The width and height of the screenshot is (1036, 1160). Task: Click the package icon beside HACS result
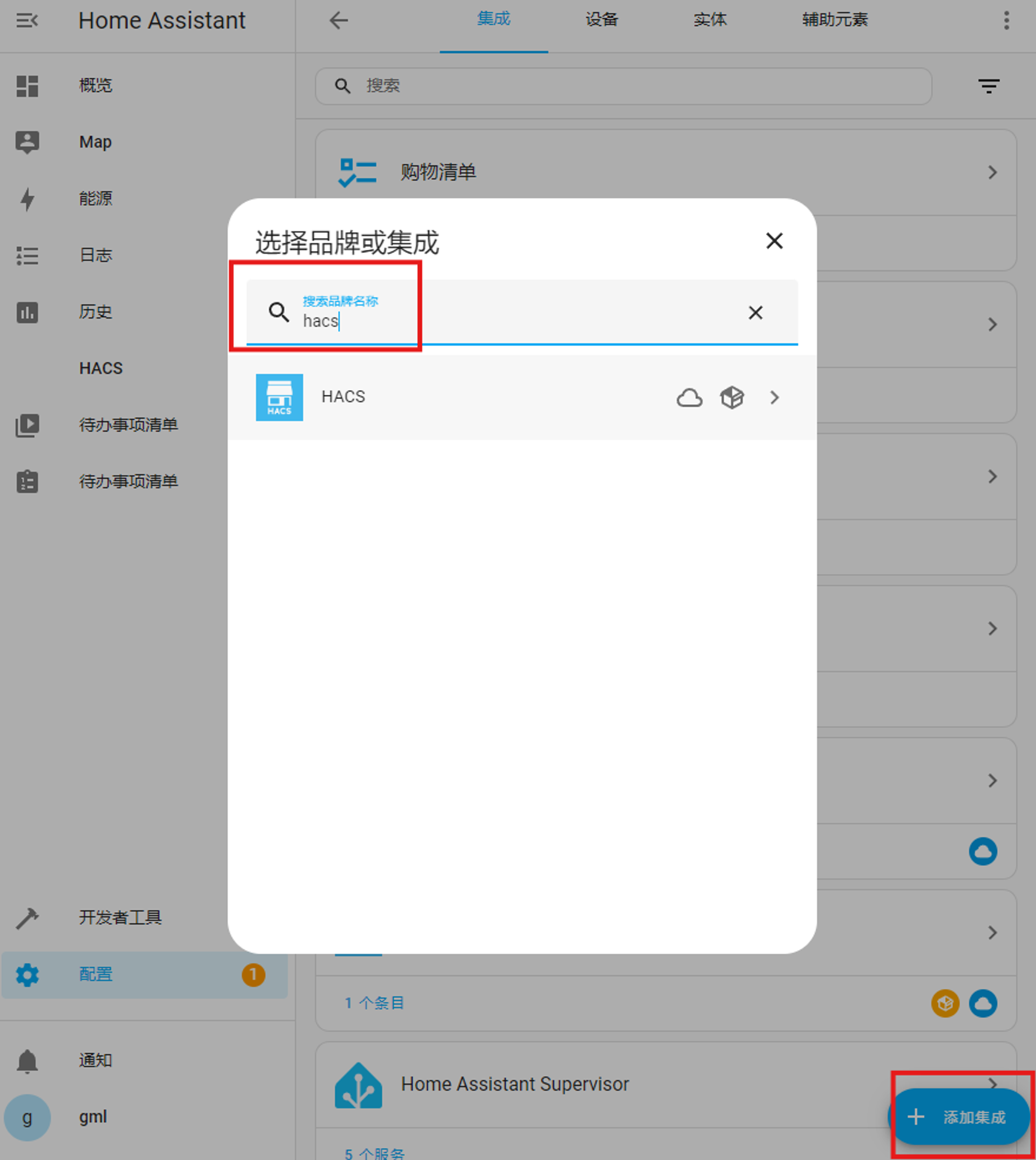coord(732,397)
